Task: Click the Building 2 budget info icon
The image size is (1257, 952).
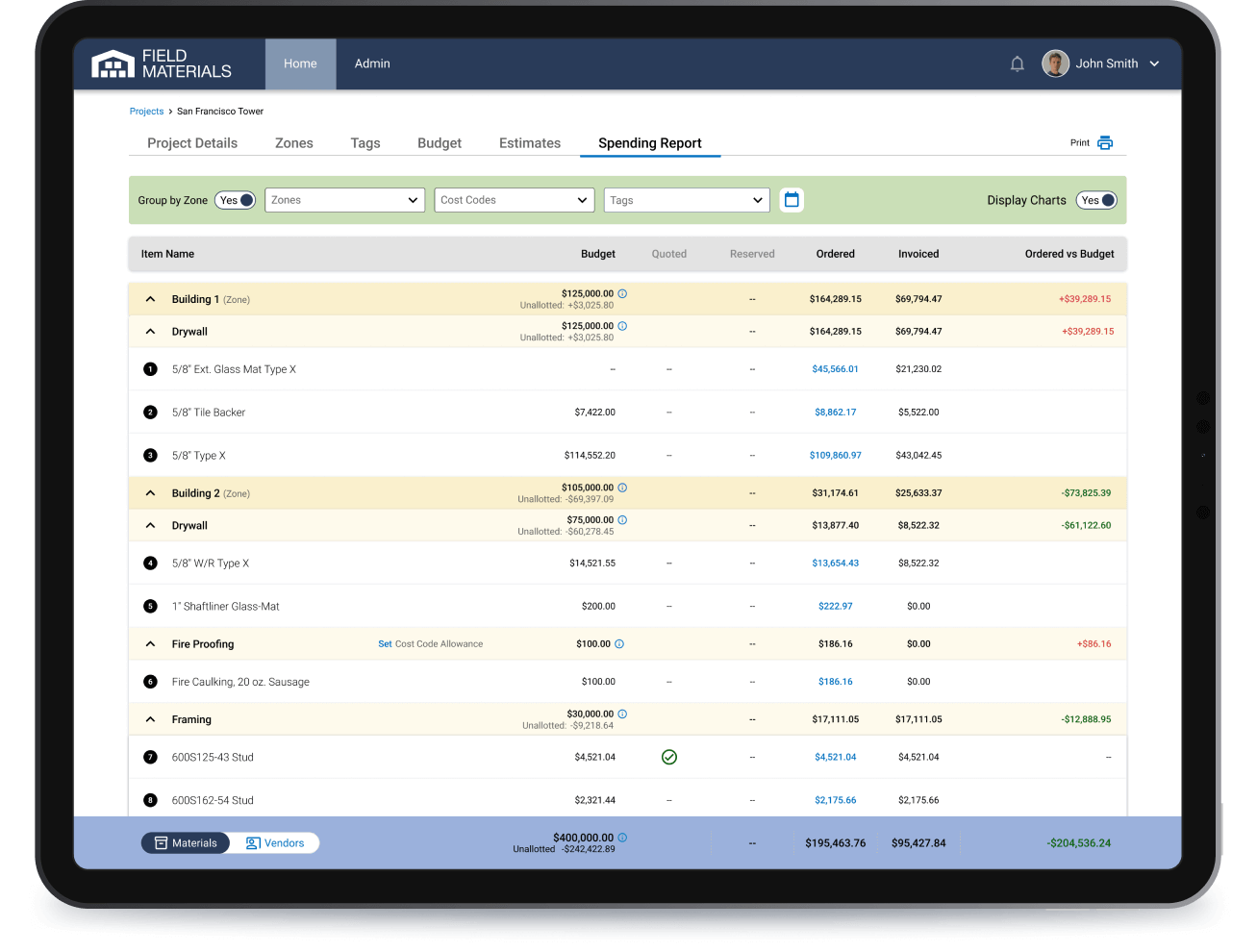Action: 622,488
